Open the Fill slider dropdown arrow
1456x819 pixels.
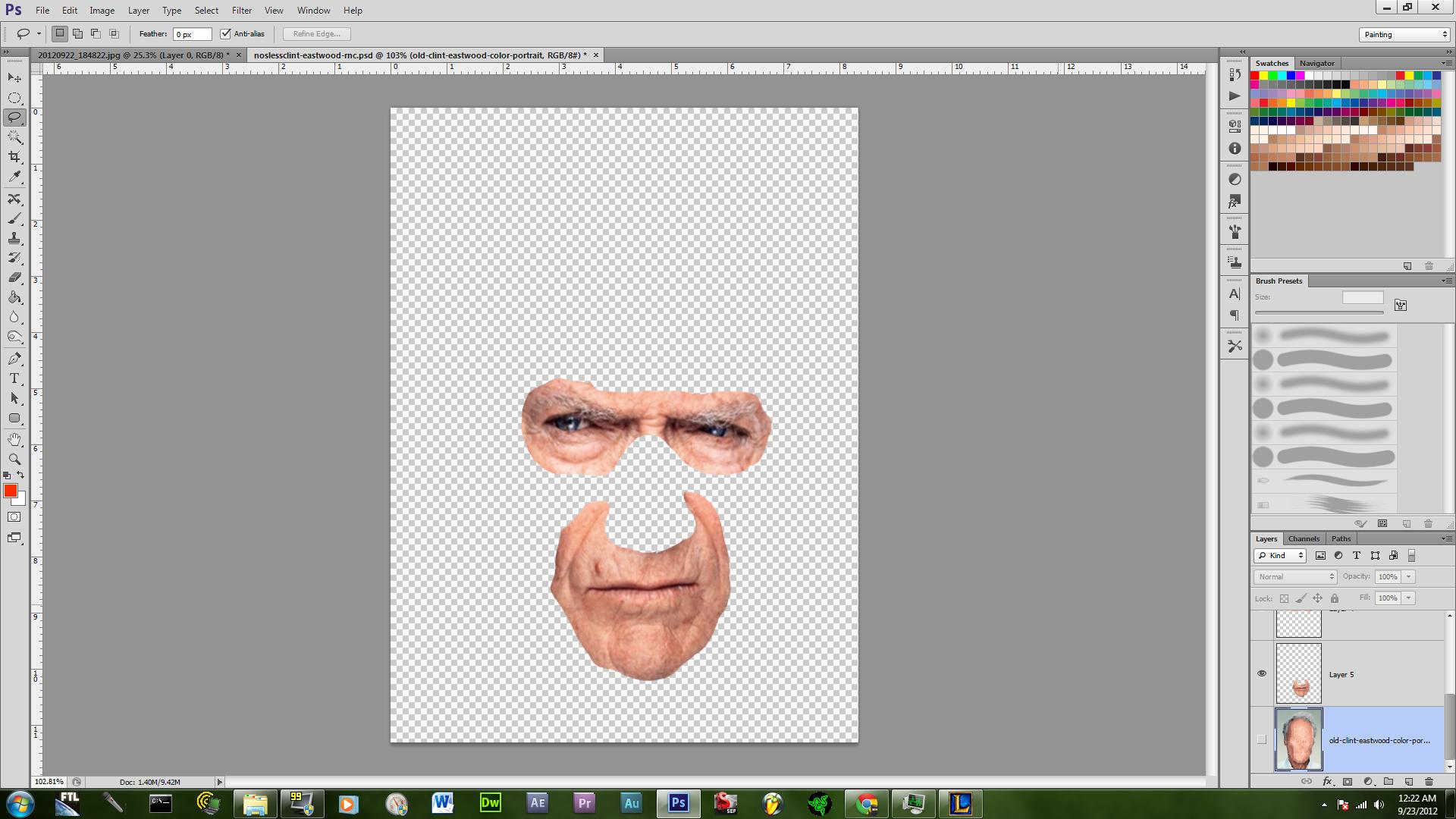(x=1409, y=598)
